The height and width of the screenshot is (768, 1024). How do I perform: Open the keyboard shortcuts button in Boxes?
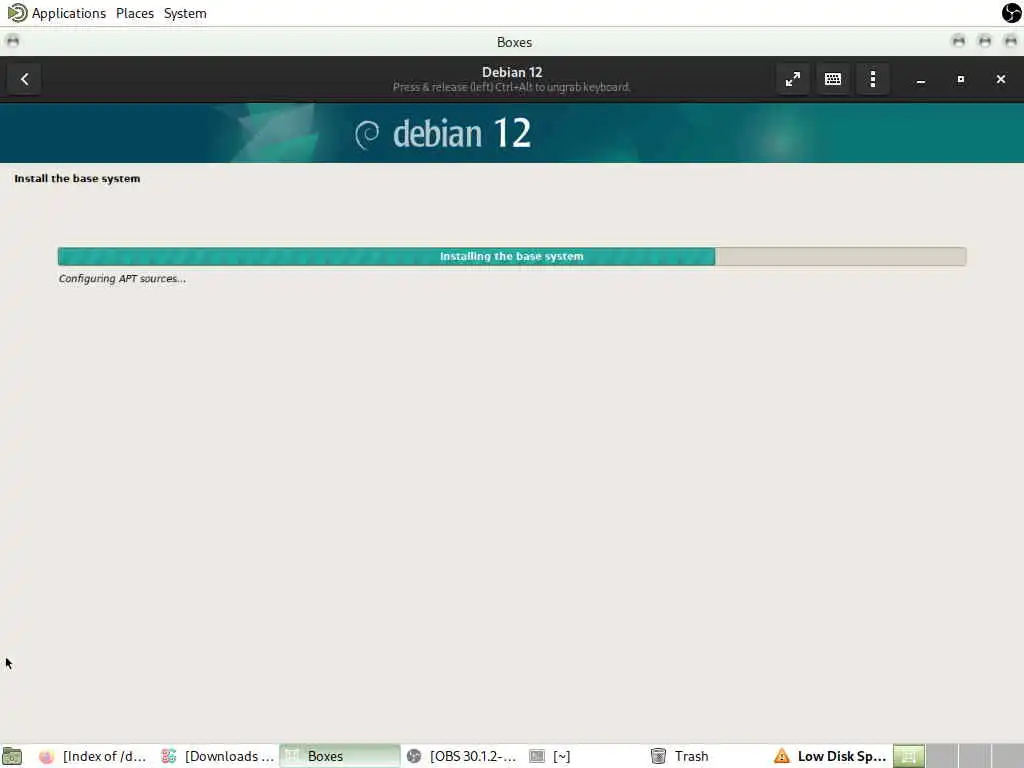tap(833, 79)
